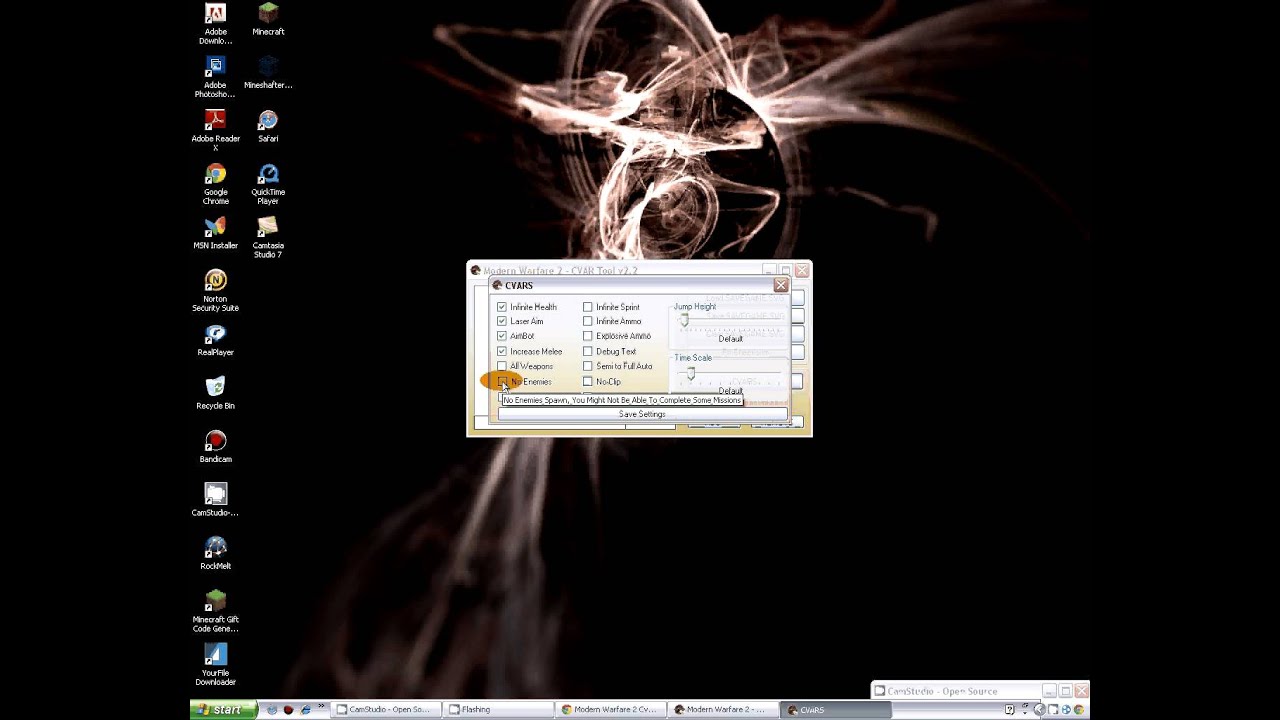This screenshot has width=1280, height=720.
Task: Switch to Modern Warfare 2 tool taskbar button
Action: 725,710
